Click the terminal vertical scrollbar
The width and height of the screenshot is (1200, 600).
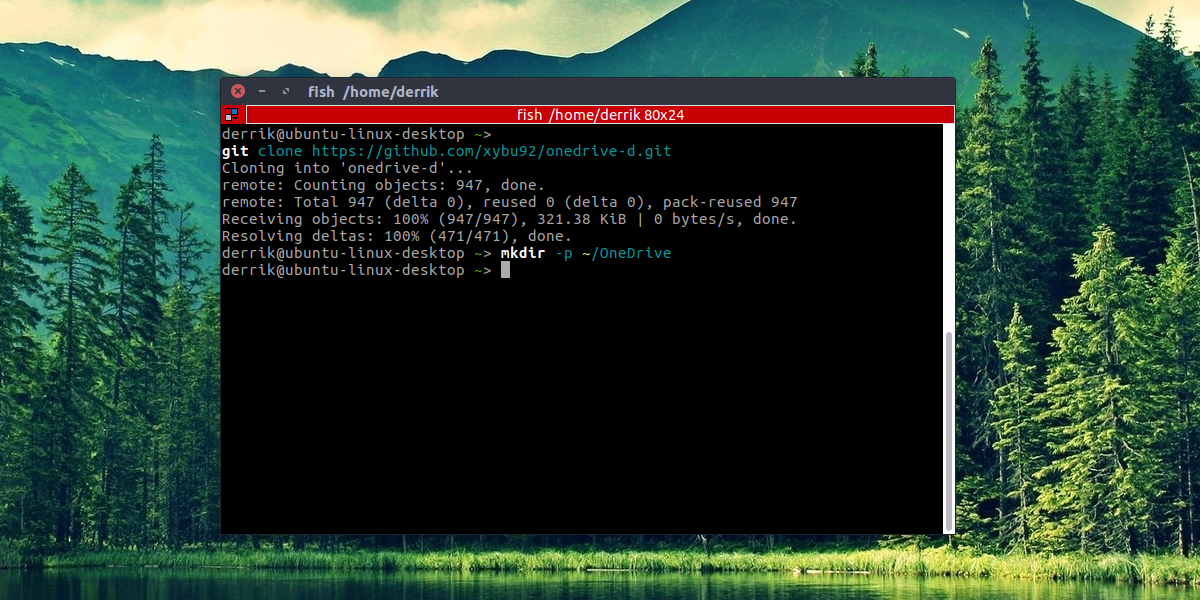pyautogui.click(x=949, y=430)
